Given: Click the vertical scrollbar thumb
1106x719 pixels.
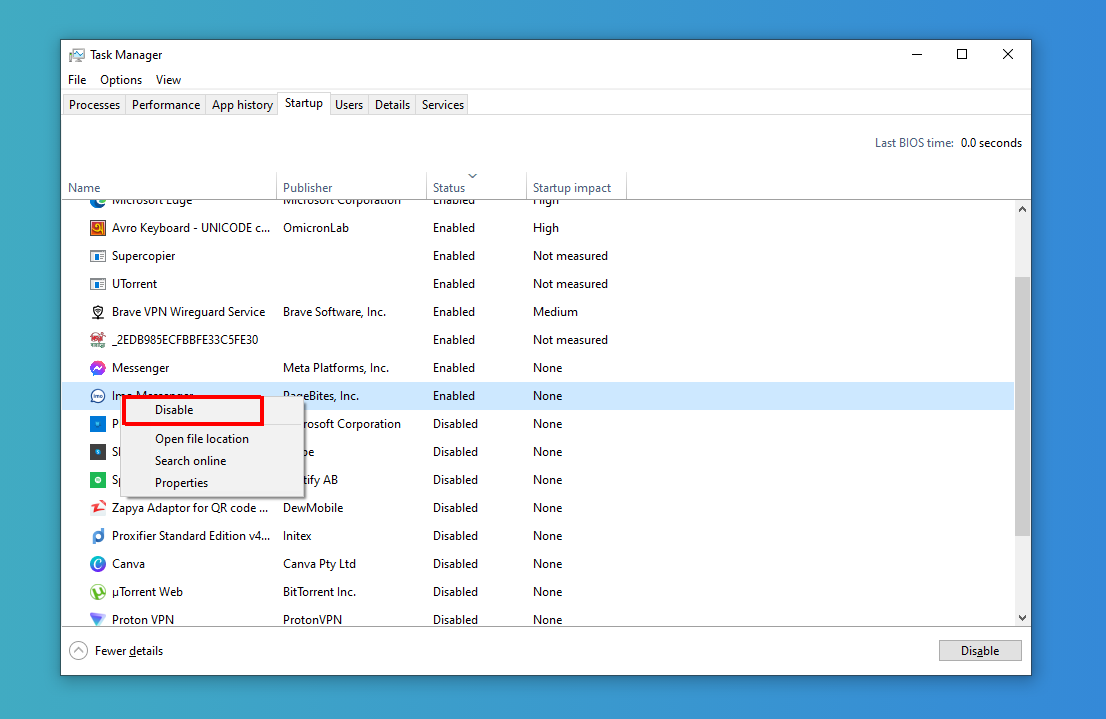Looking at the screenshot, I should pyautogui.click(x=1022, y=406).
